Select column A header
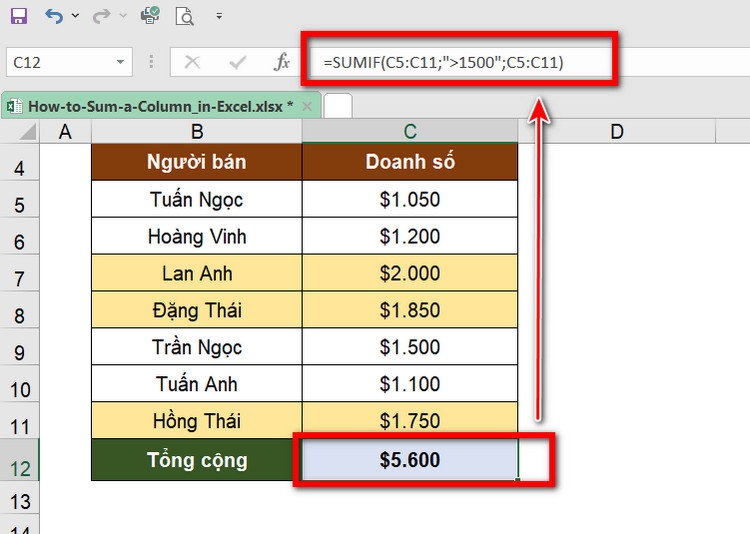The height and width of the screenshot is (534, 750). tap(65, 132)
